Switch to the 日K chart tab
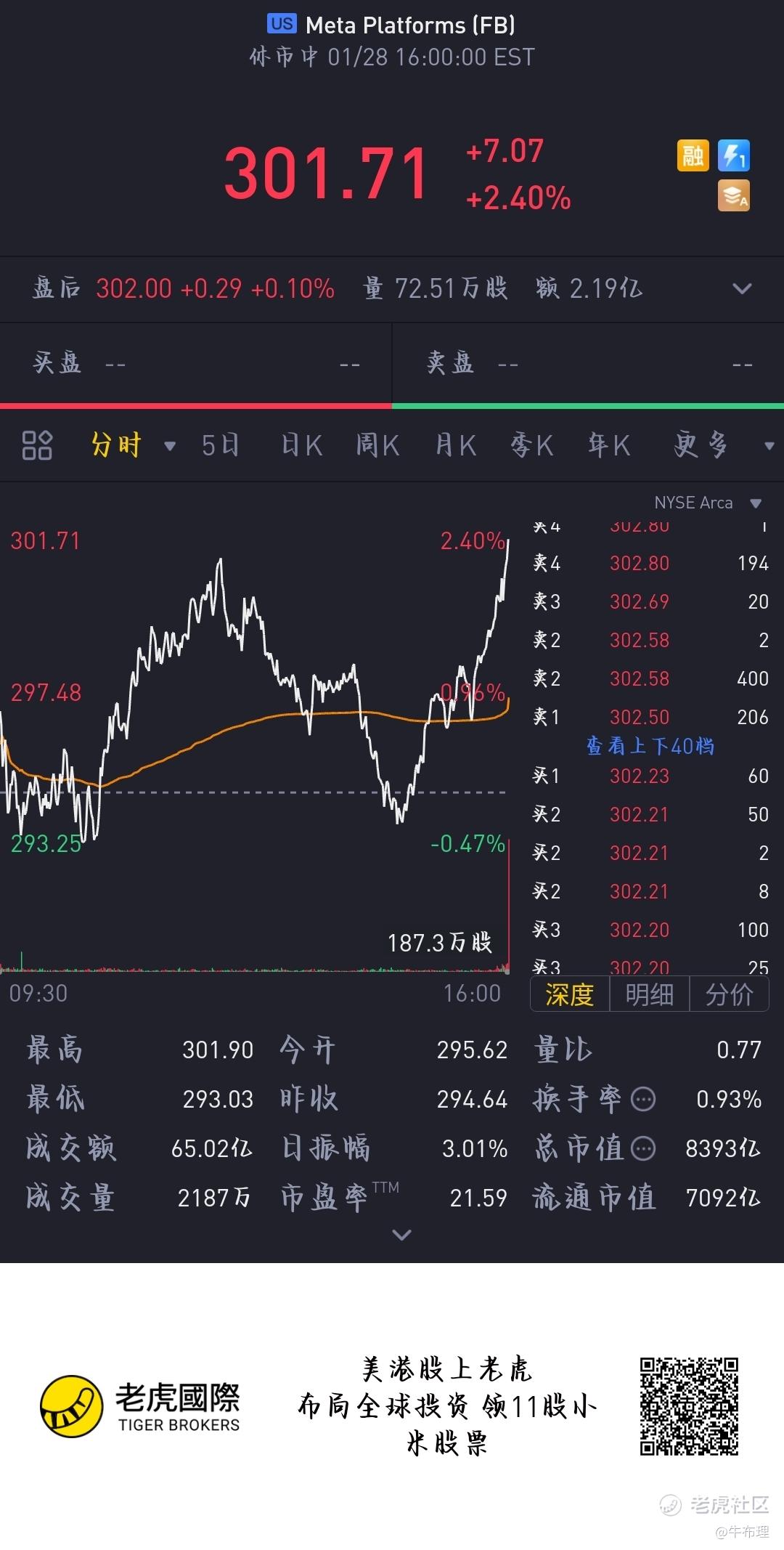Image resolution: width=784 pixels, height=1550 pixels. [302, 445]
